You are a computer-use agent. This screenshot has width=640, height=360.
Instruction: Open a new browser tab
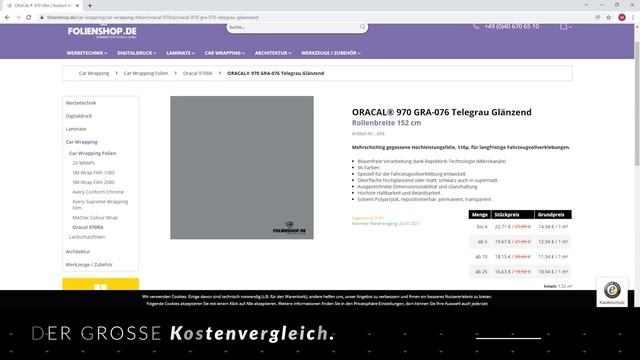90,6
